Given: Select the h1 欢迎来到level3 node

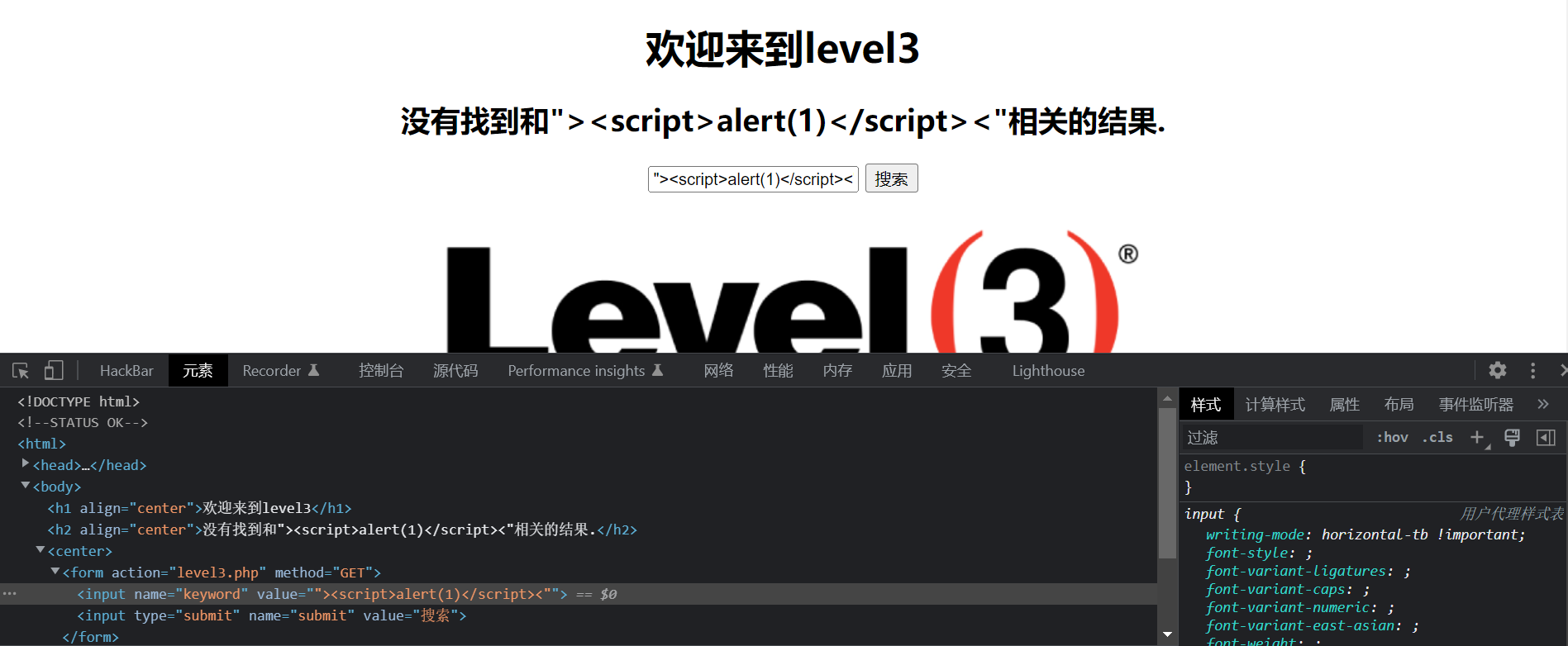Looking at the screenshot, I should (199, 508).
